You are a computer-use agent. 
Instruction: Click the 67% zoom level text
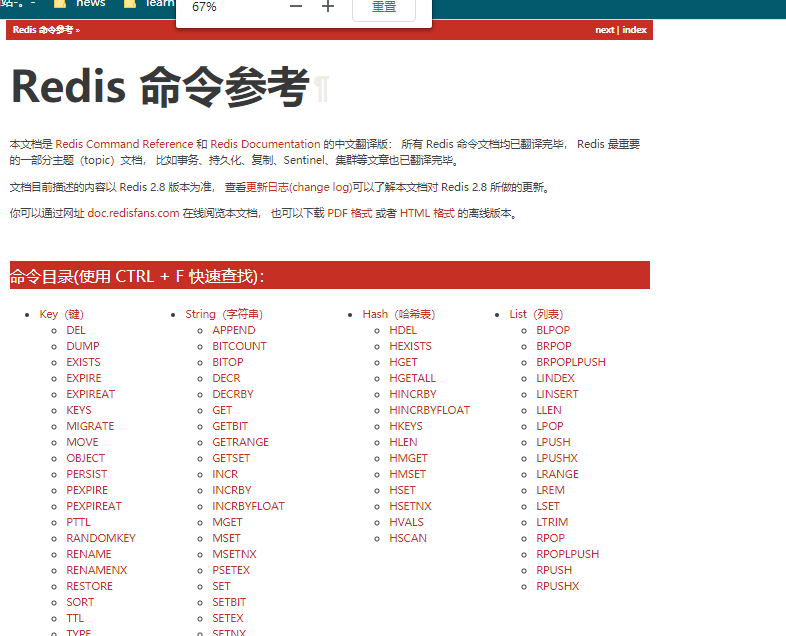pyautogui.click(x=204, y=7)
